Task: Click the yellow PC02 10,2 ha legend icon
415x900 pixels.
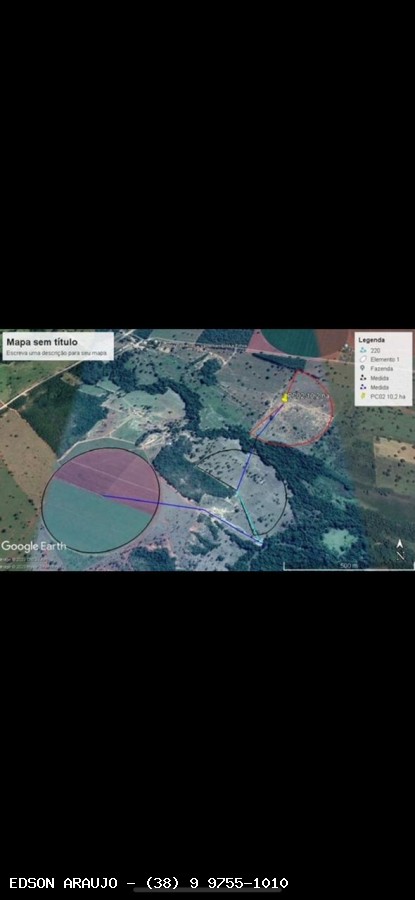Action: [363, 397]
